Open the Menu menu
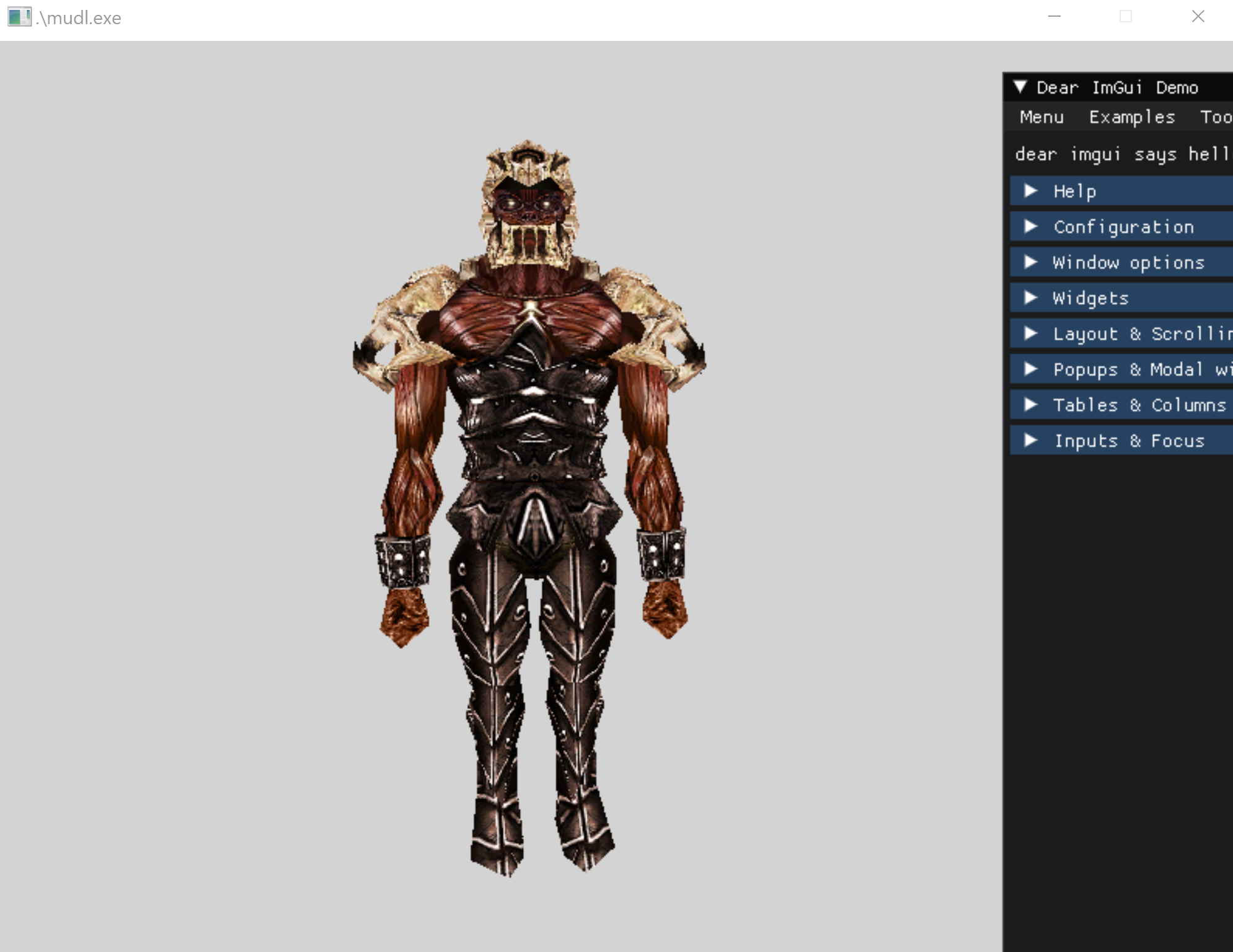Viewport: 1233px width, 952px height. pos(1041,117)
